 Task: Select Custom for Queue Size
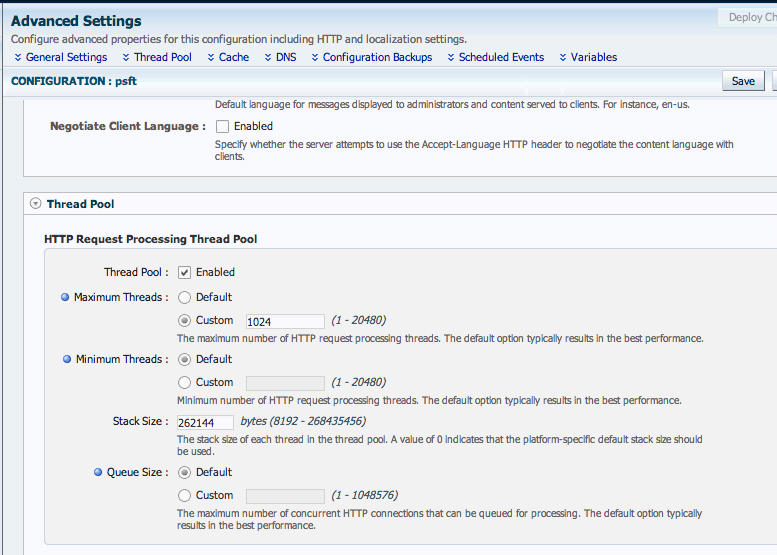(184, 496)
